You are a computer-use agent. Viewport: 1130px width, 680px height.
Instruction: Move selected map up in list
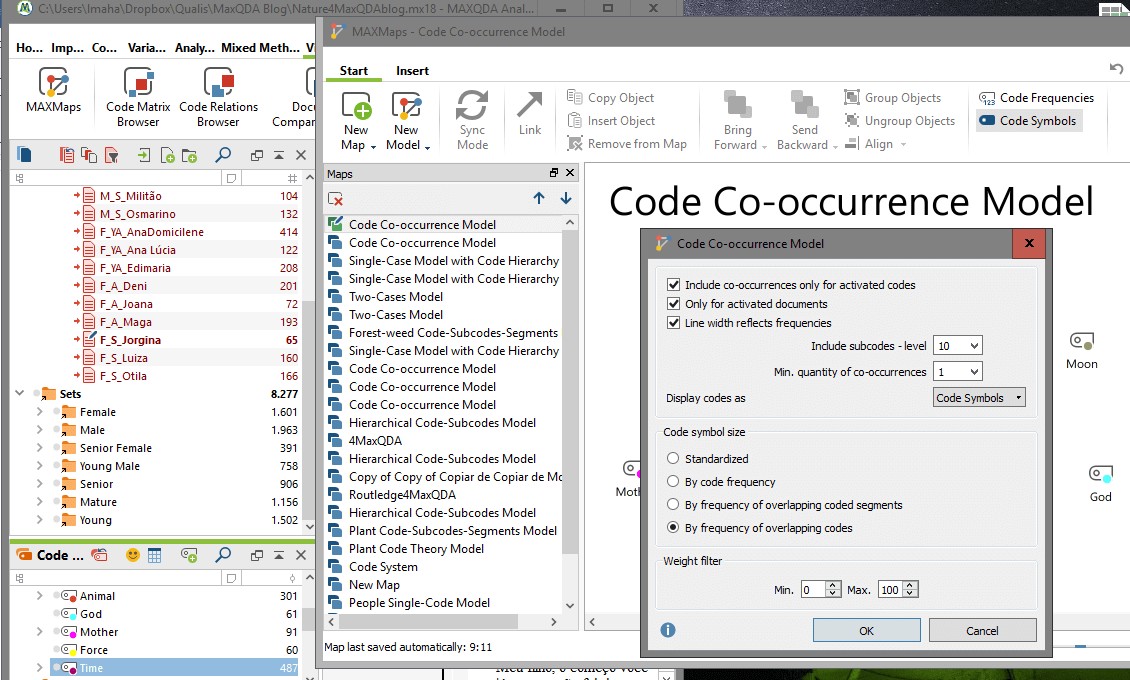(539, 198)
